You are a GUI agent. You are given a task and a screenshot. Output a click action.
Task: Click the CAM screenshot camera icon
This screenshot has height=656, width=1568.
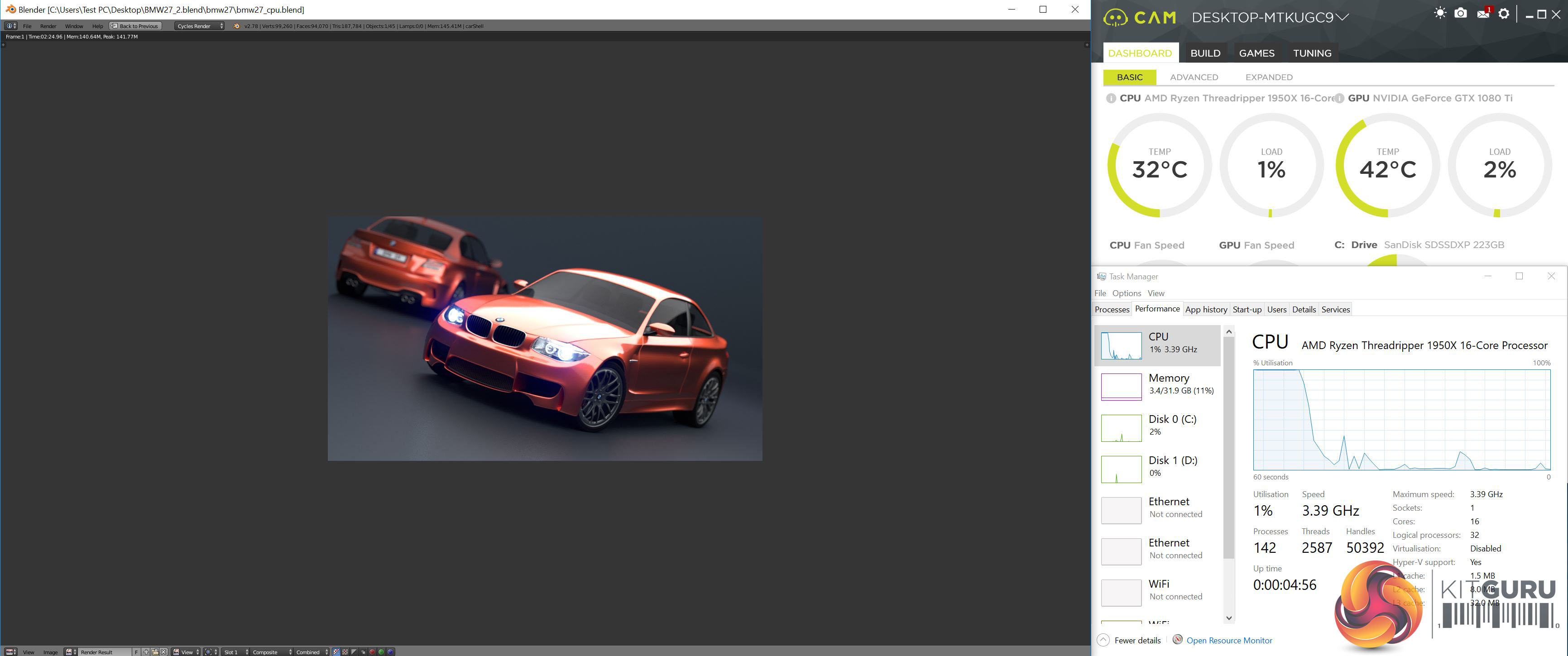click(1460, 14)
